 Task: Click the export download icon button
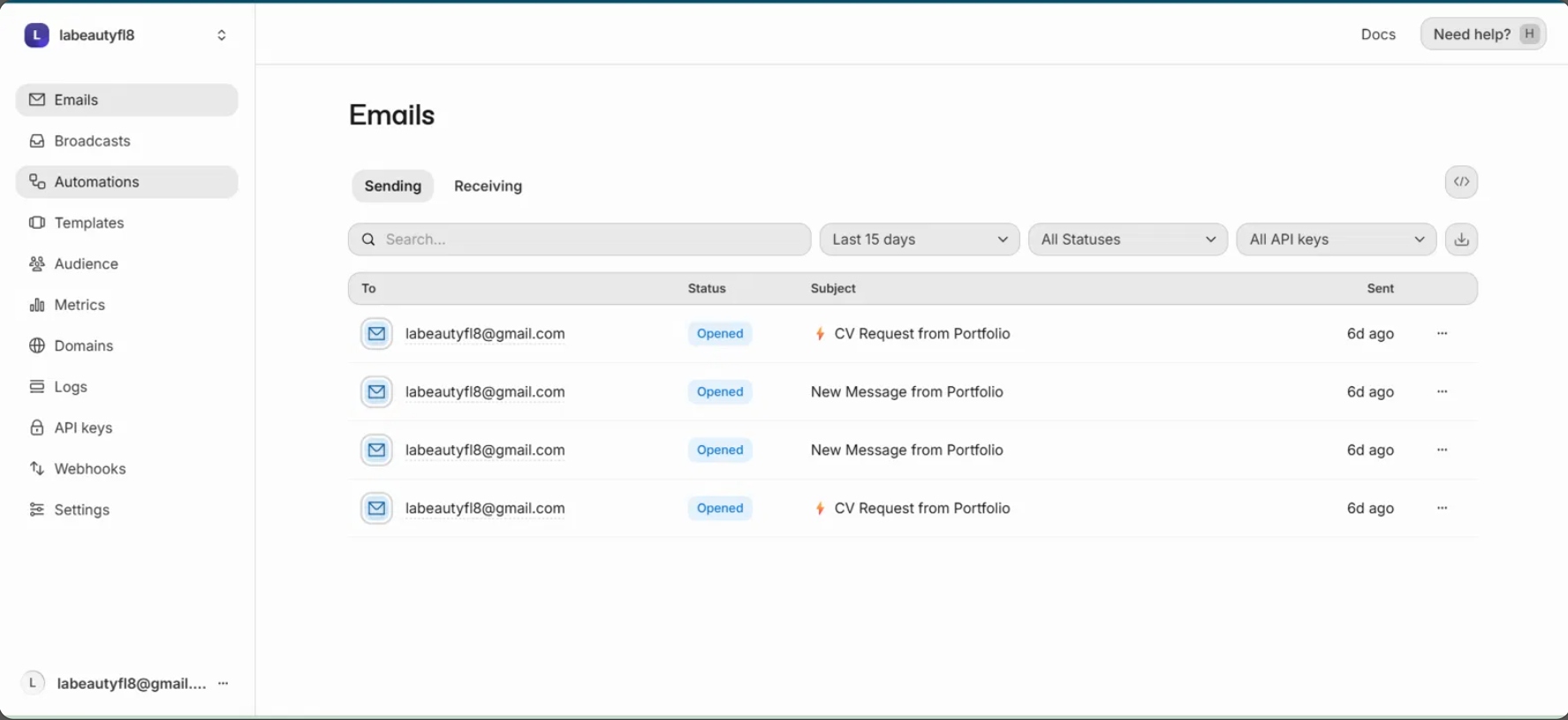[x=1461, y=239]
